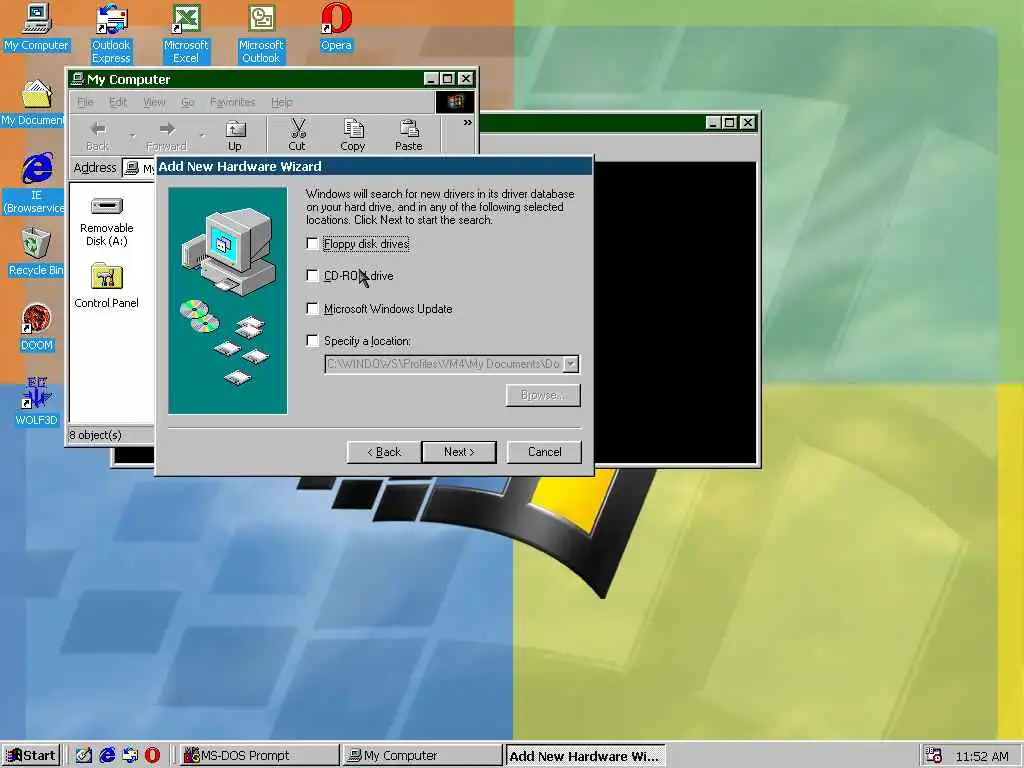The width and height of the screenshot is (1024, 768).
Task: Cancel the Add New Hardware Wizard
Action: pyautogui.click(x=544, y=452)
